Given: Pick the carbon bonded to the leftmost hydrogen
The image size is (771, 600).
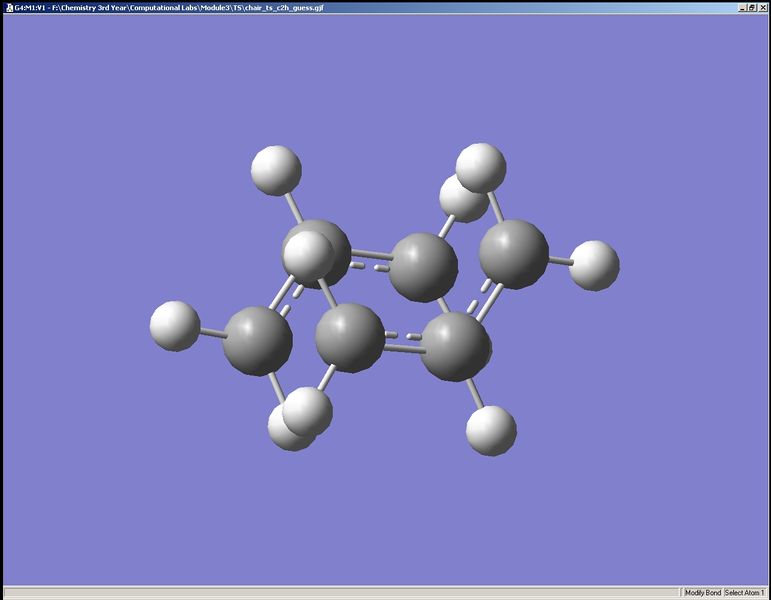Looking at the screenshot, I should point(258,341).
